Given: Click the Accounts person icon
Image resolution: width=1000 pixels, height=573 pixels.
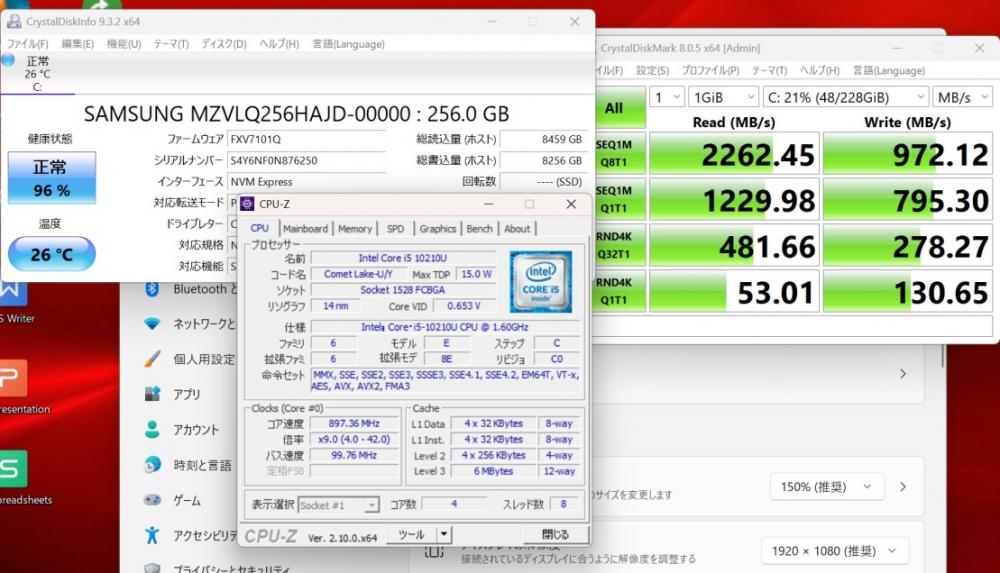Looking at the screenshot, I should click(x=152, y=429).
